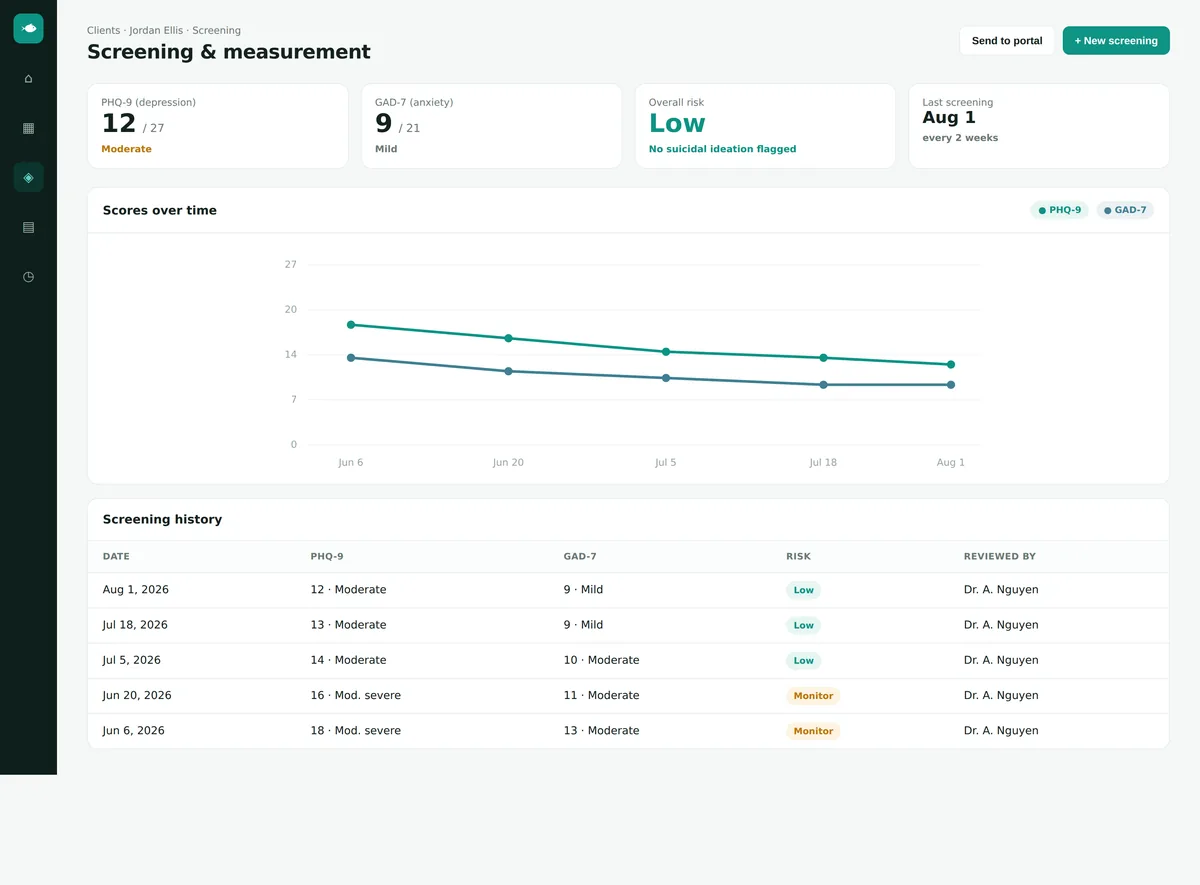The width and height of the screenshot is (1200, 885).
Task: Select PHQ-9 data point at Jun 6
Action: [x=351, y=325]
